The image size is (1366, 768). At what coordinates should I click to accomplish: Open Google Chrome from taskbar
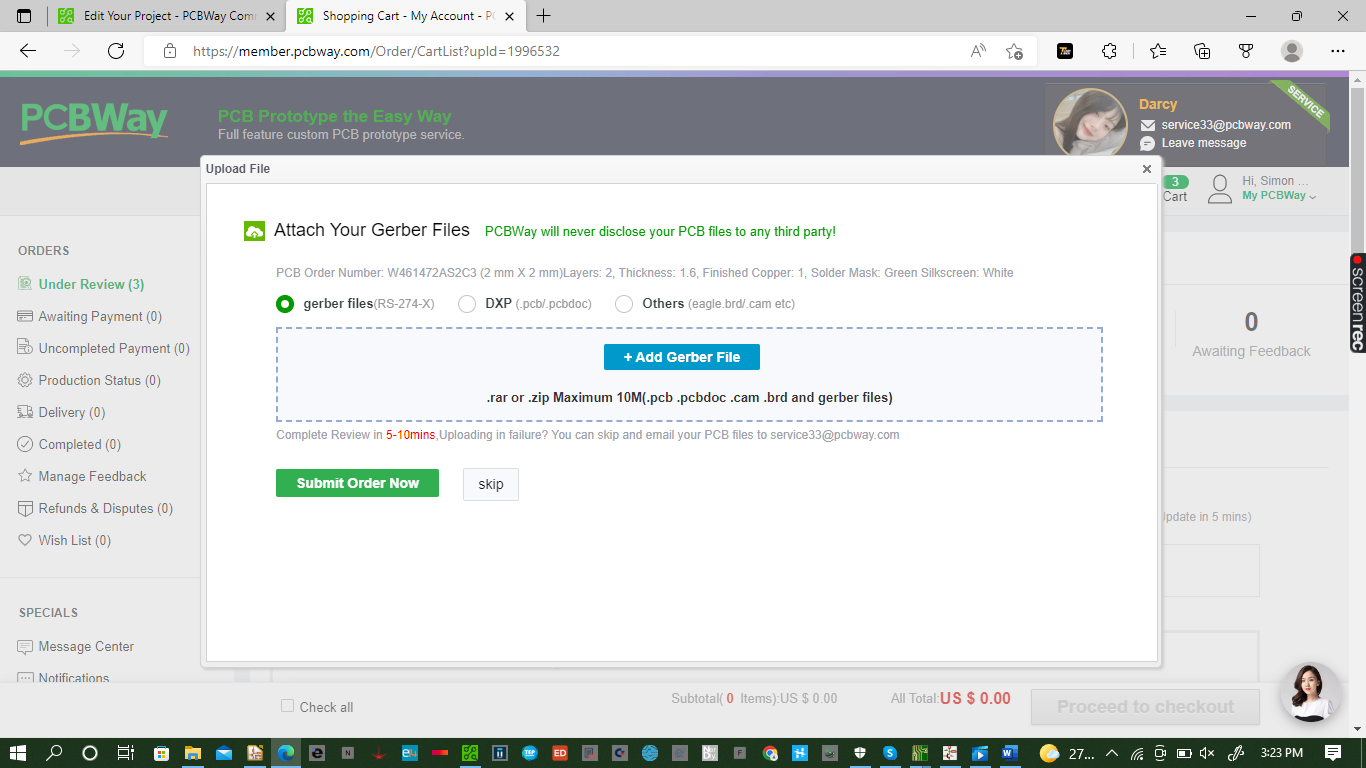(770, 752)
